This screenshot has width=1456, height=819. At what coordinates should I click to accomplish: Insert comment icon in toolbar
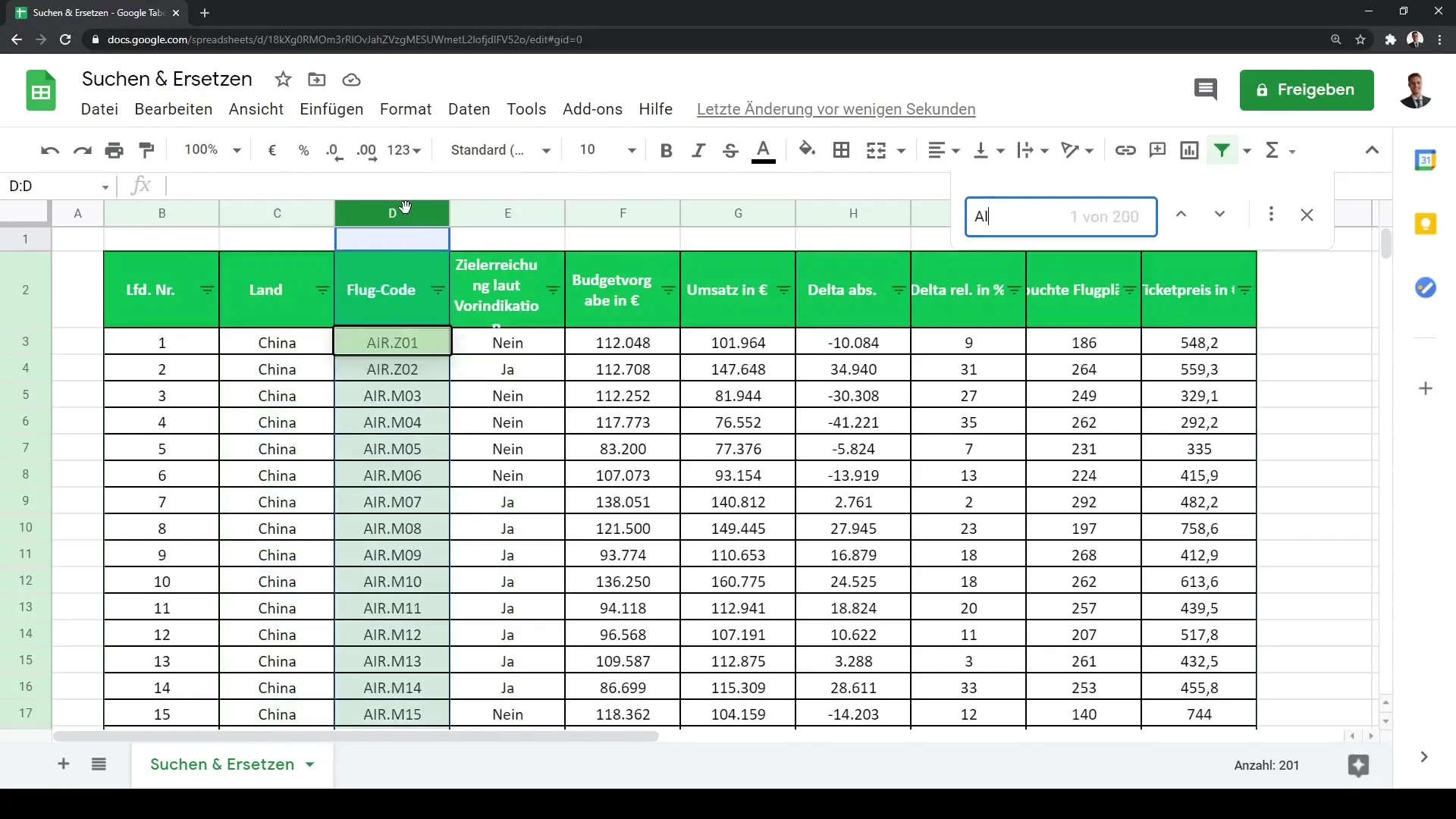tap(1157, 150)
